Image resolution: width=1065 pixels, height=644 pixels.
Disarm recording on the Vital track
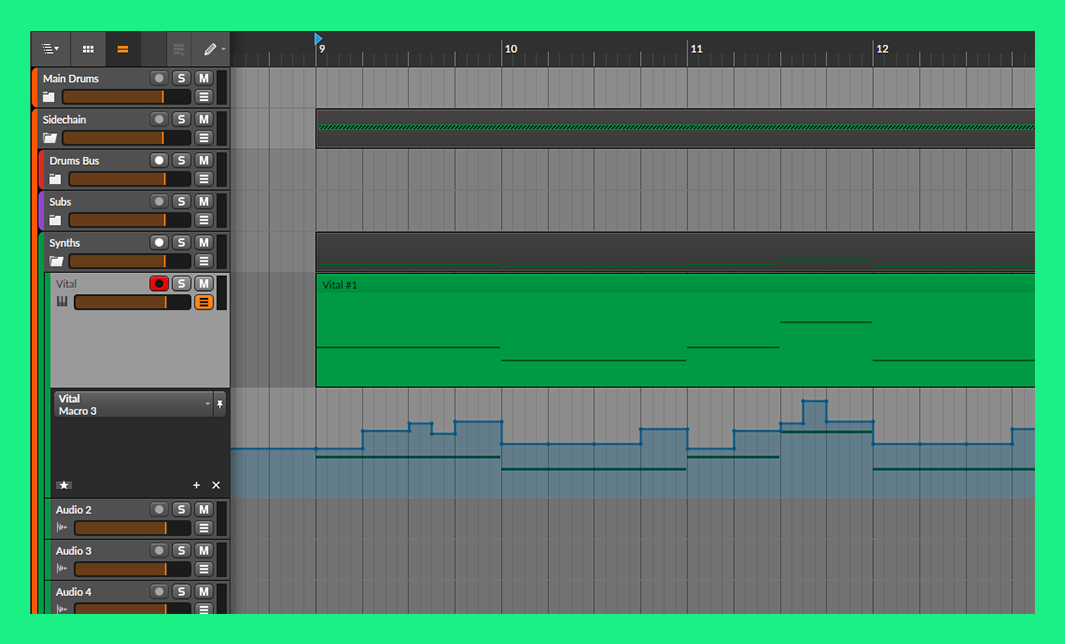click(158, 284)
